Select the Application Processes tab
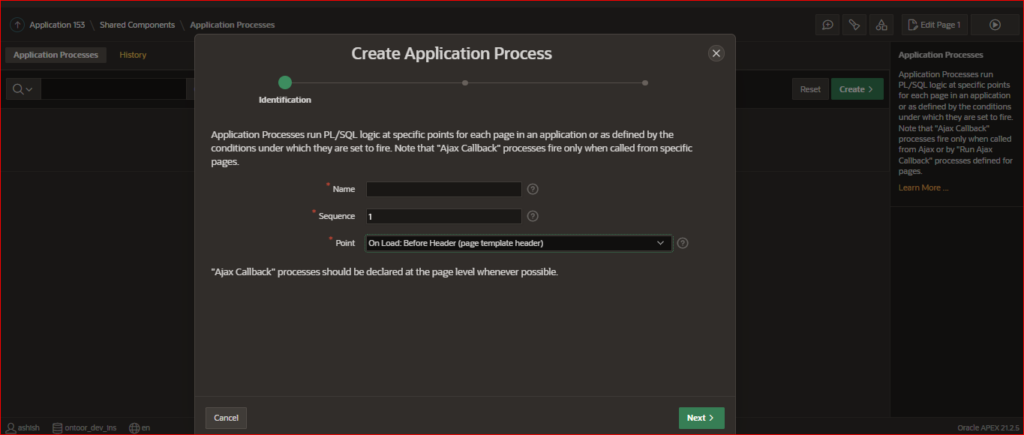1024x435 pixels. 55,55
